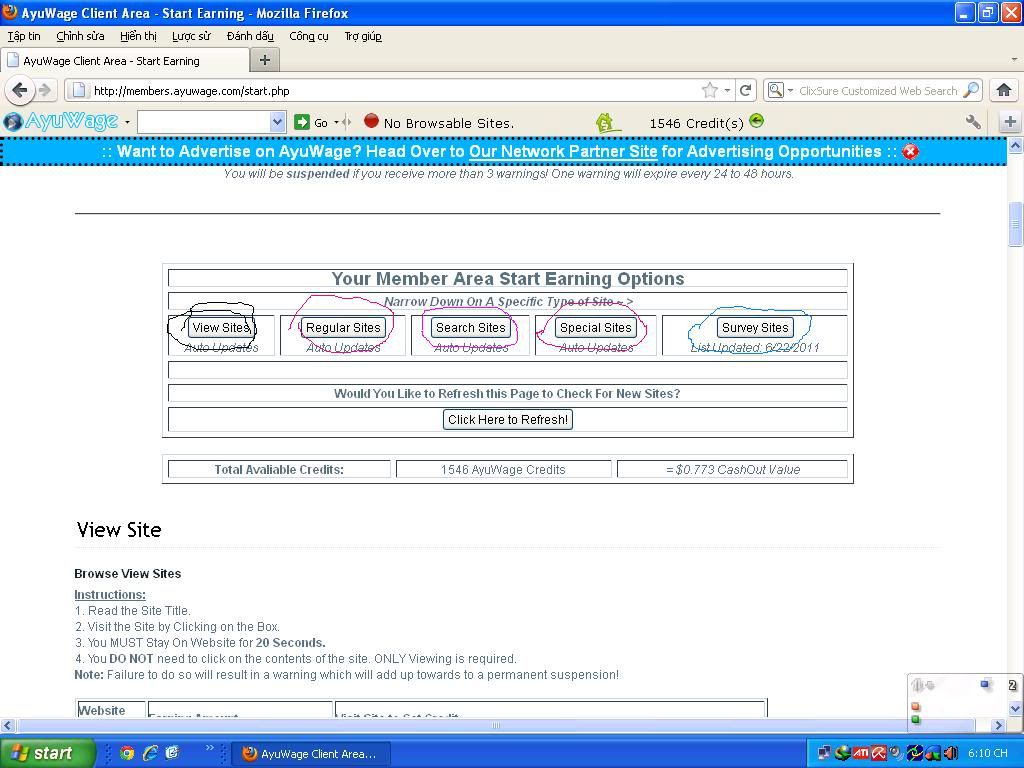Click the Browse View Sites heading

point(127,573)
